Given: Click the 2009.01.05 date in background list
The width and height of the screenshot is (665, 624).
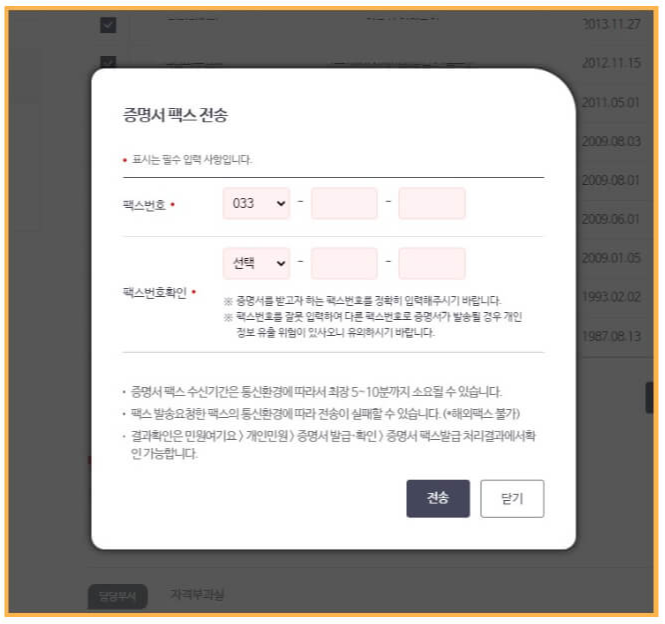Looking at the screenshot, I should [611, 258].
